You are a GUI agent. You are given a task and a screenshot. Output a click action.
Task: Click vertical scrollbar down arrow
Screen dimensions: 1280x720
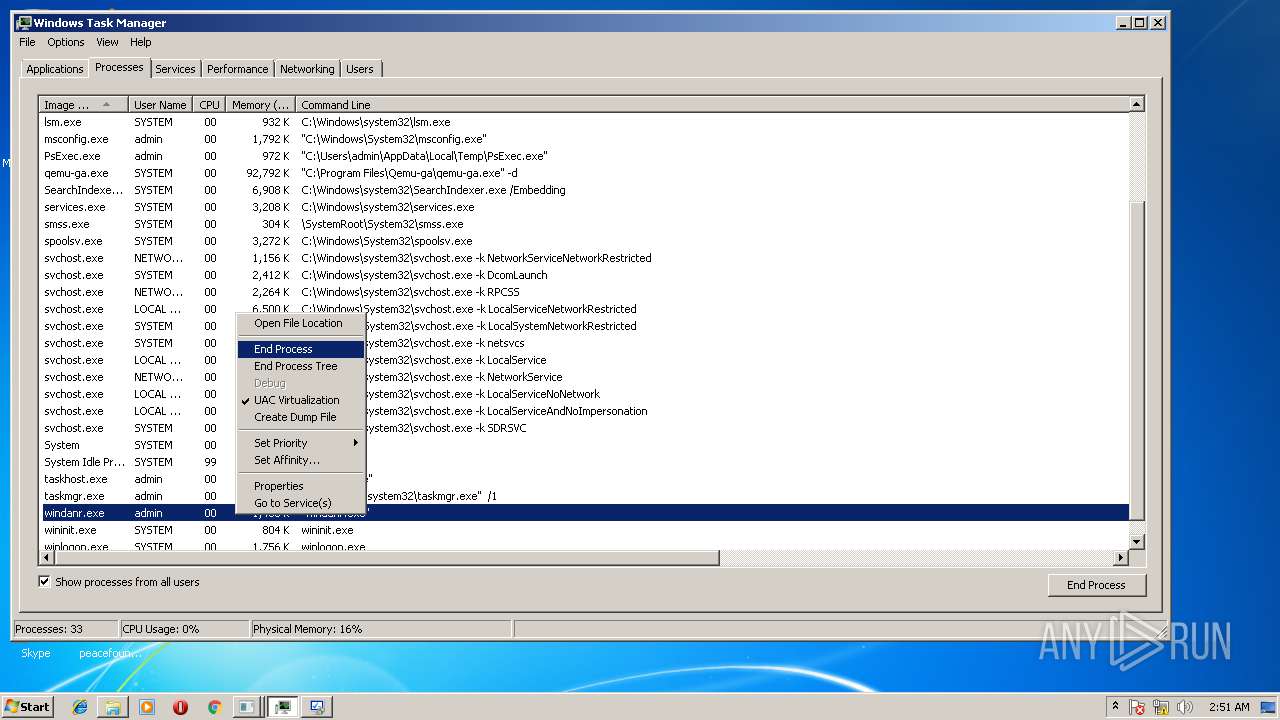pos(1137,542)
